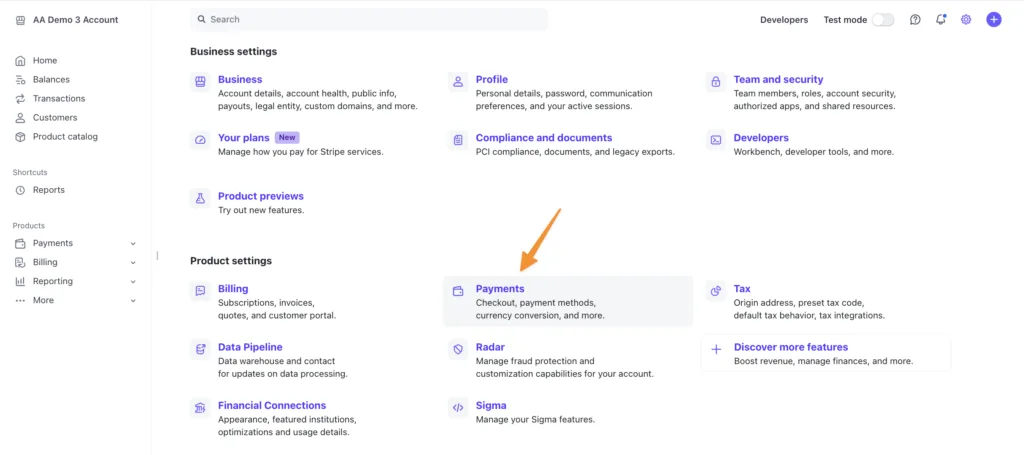
Task: Open the settings gear icon
Action: [966, 20]
